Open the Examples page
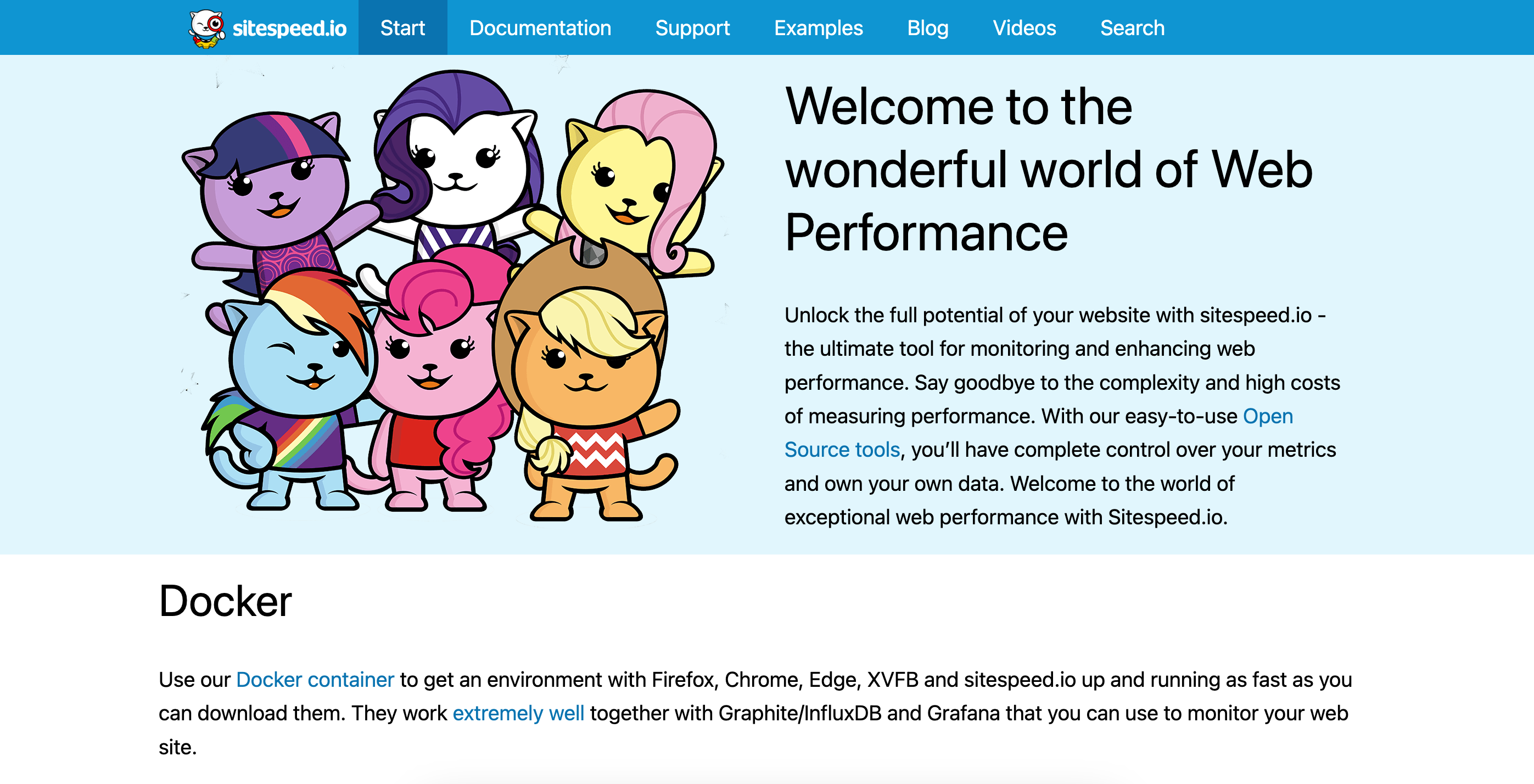Image resolution: width=1534 pixels, height=784 pixels. pyautogui.click(x=819, y=28)
